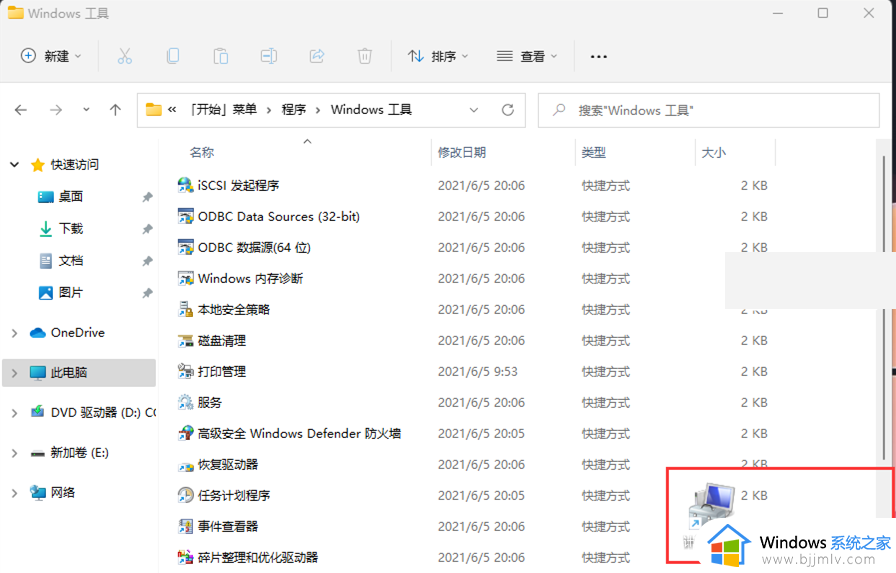Click the 本地安全策略 file name
This screenshot has width=896, height=573.
pos(234,309)
